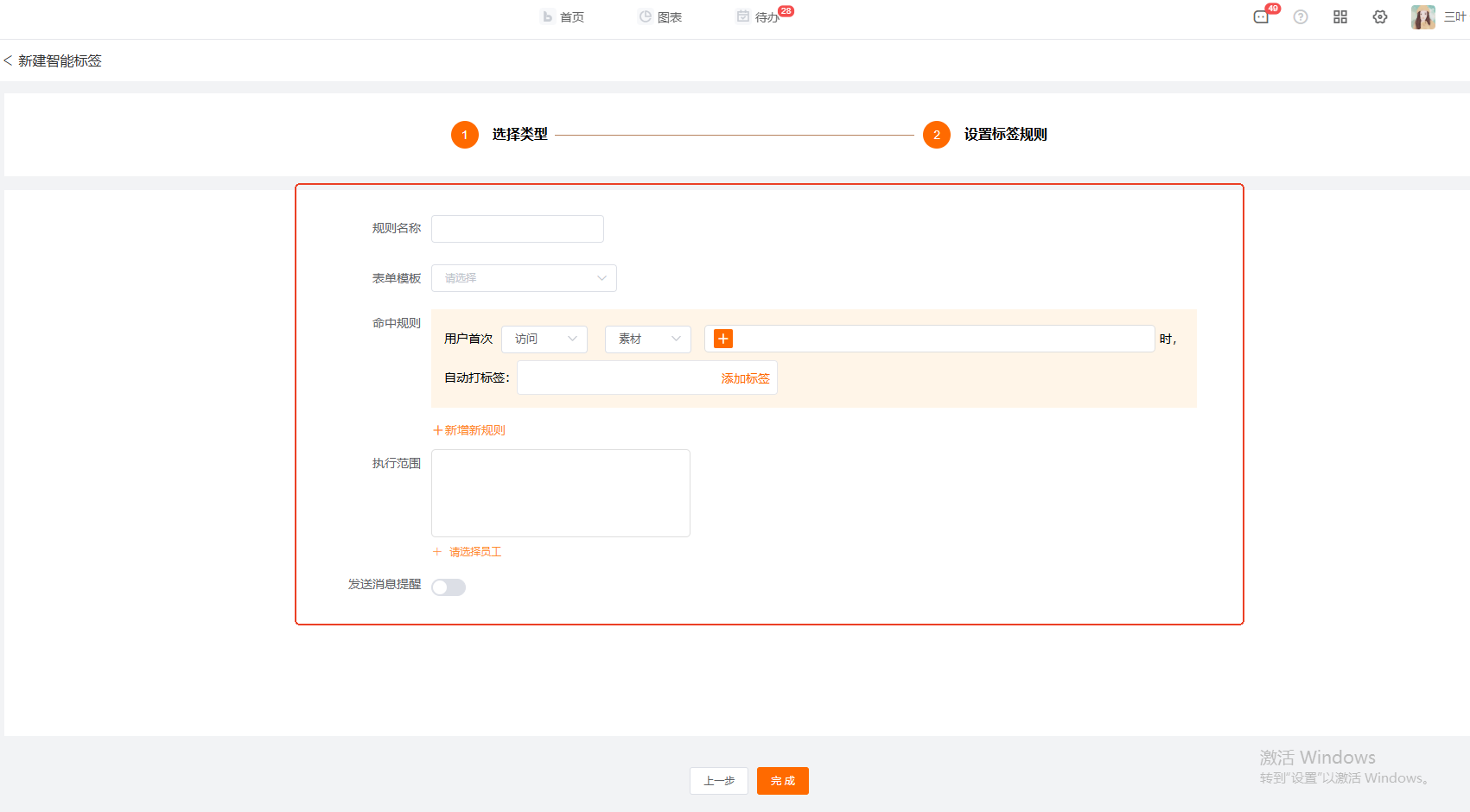This screenshot has width=1470, height=812.
Task: Click step 1 circle 选择类型
Action: [465, 135]
